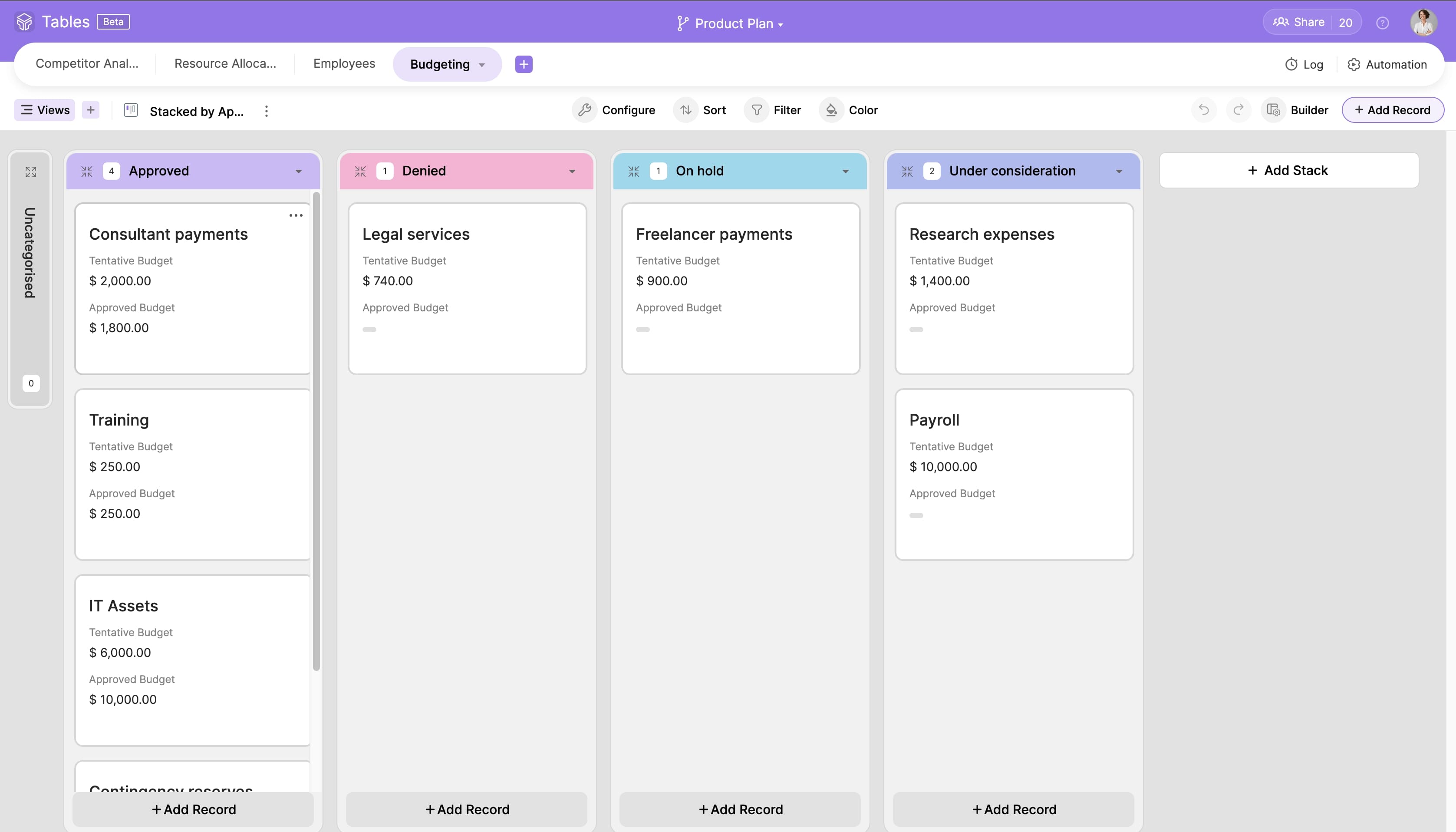Click Add Record under Denied stack
Viewport: 1456px width, 832px height.
point(467,809)
